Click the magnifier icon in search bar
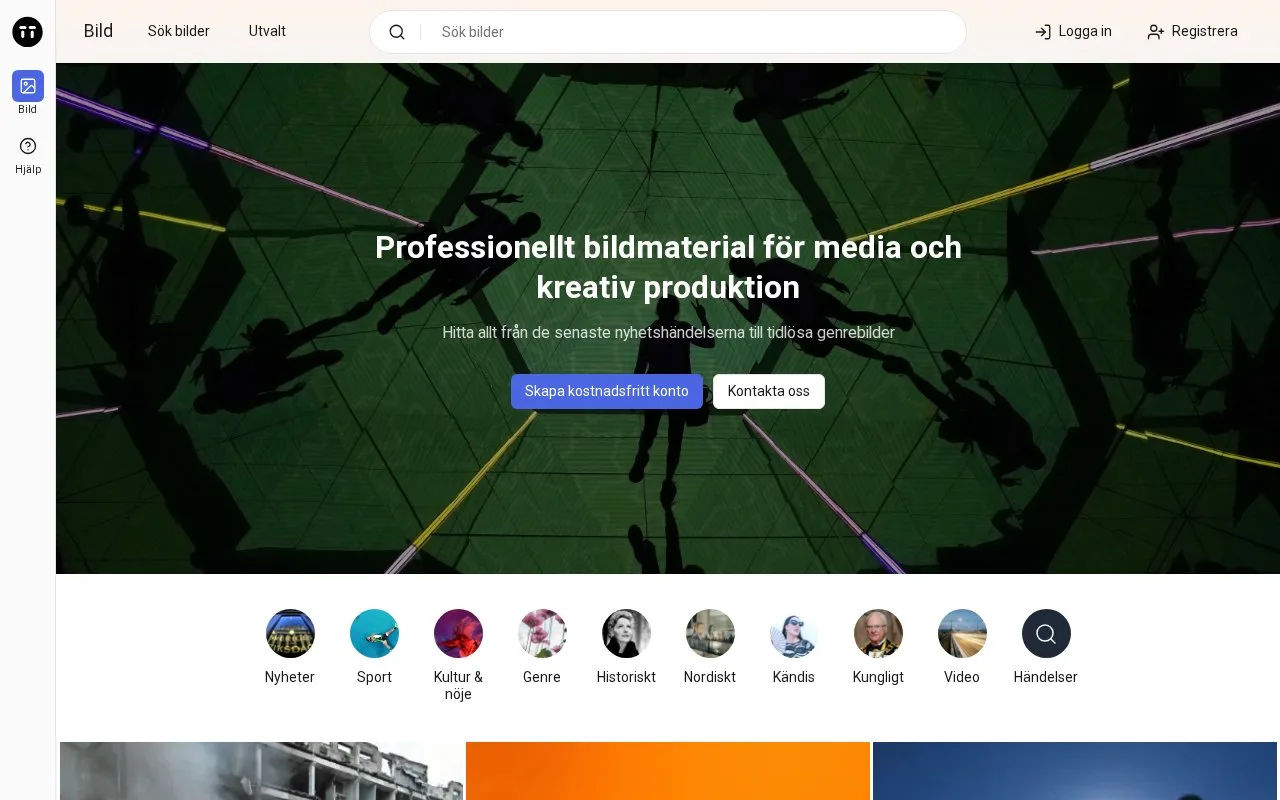The image size is (1280, 800). 397,32
